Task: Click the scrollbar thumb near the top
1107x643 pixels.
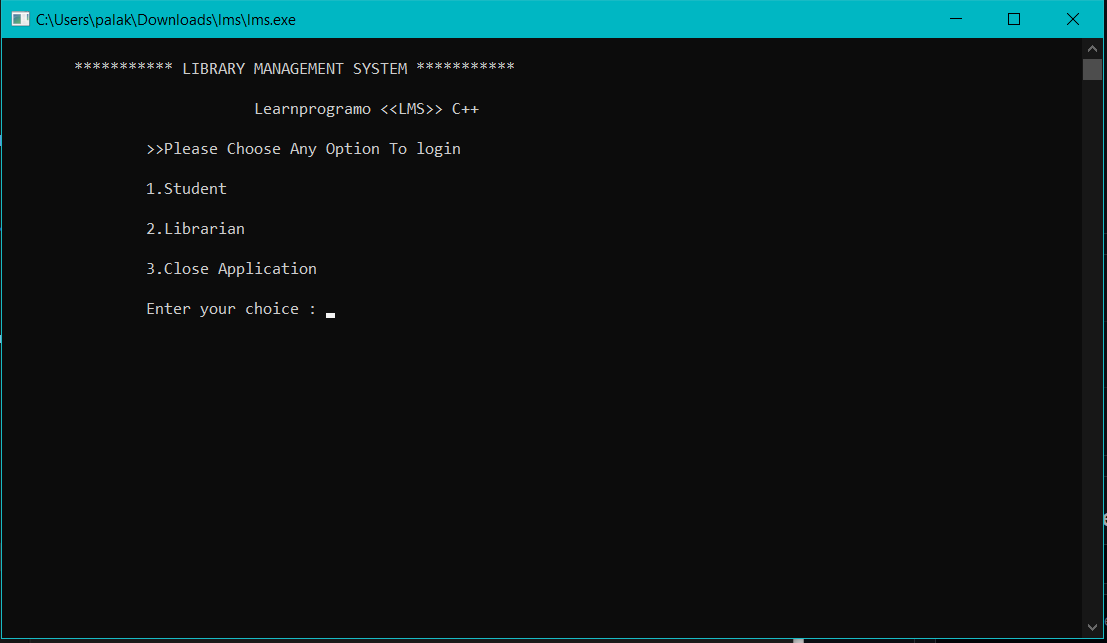Action: point(1092,69)
